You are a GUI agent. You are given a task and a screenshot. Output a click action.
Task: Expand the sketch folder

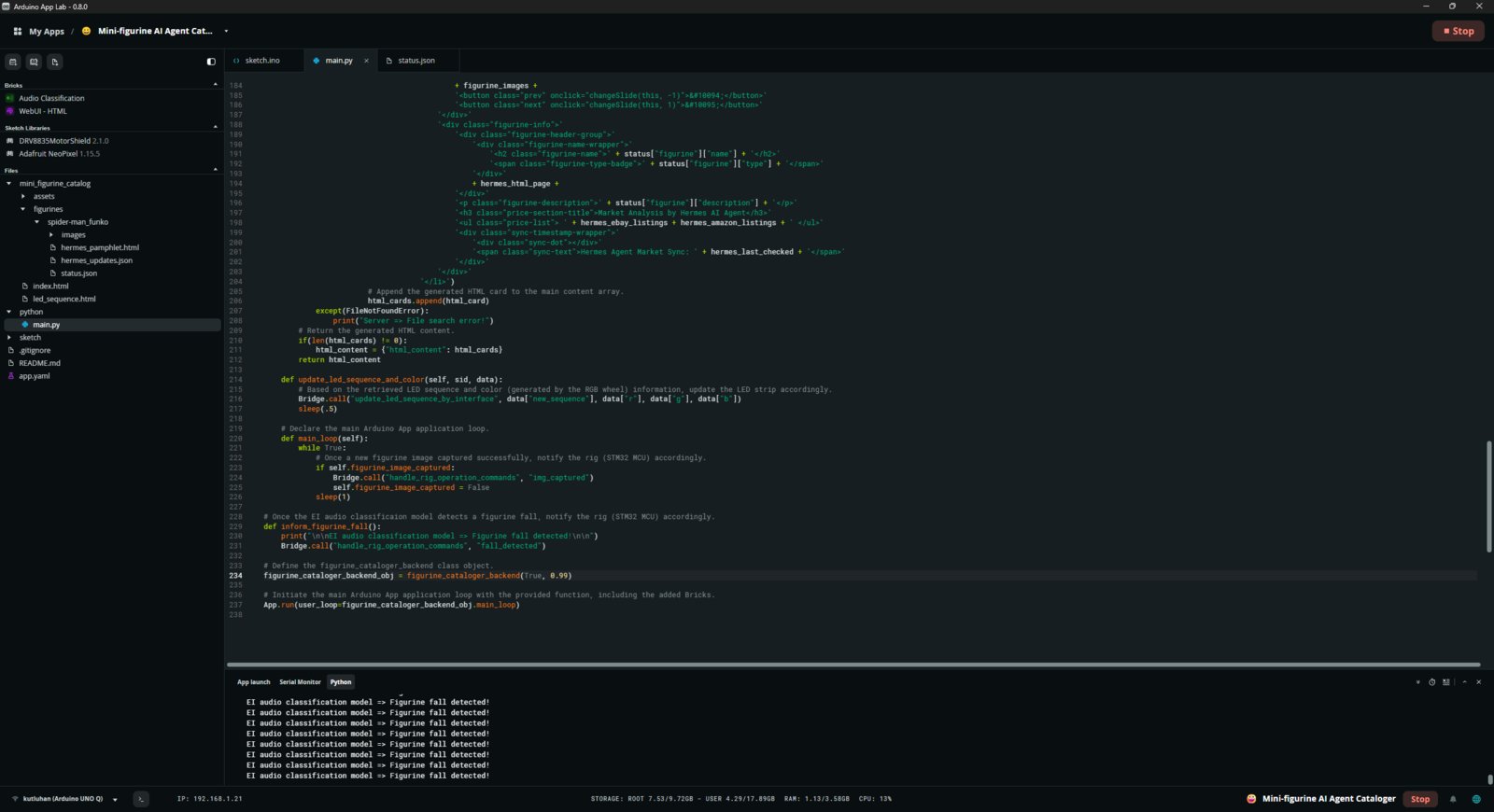pyautogui.click(x=9, y=337)
